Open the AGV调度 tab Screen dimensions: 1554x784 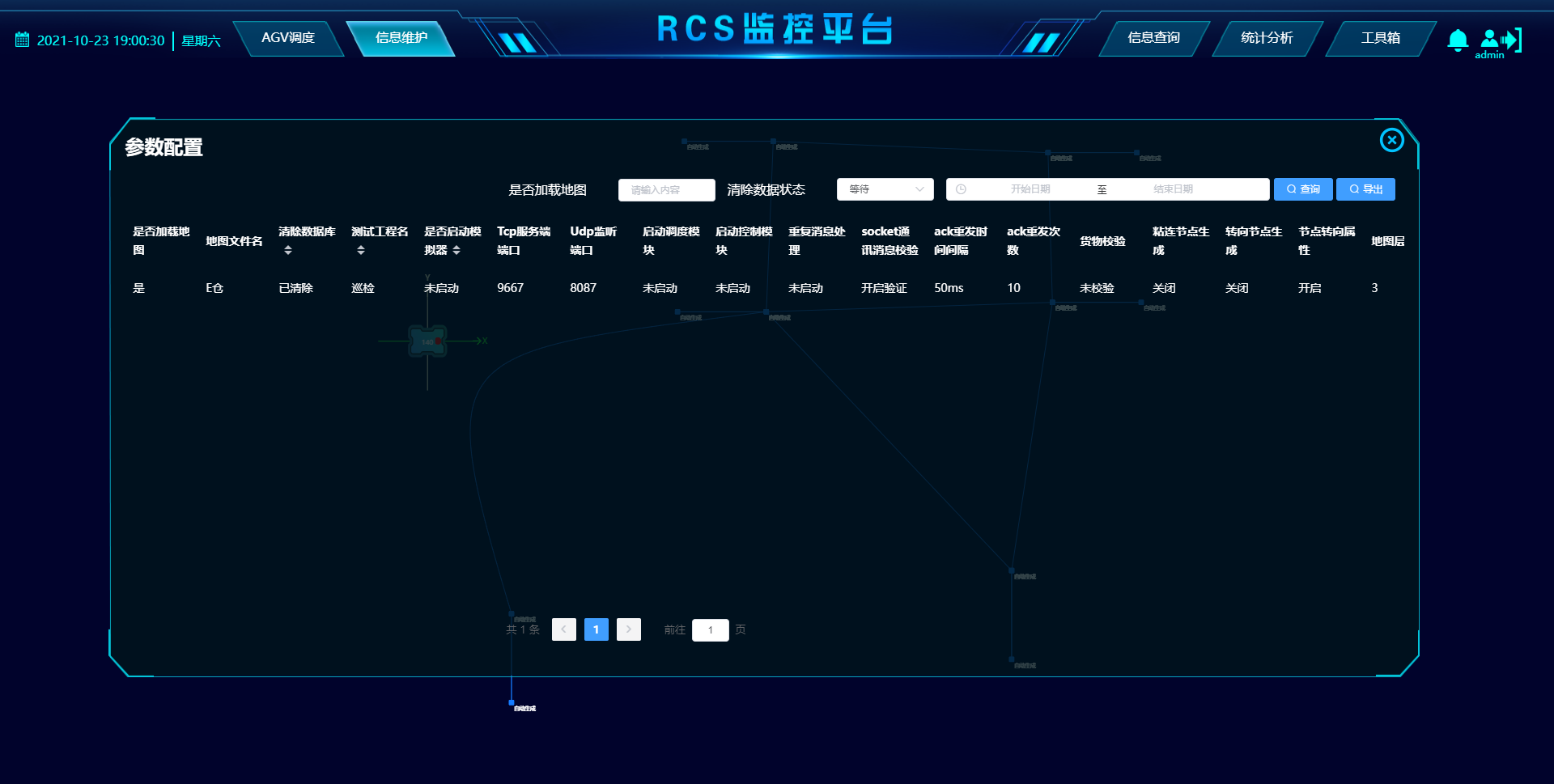[288, 38]
